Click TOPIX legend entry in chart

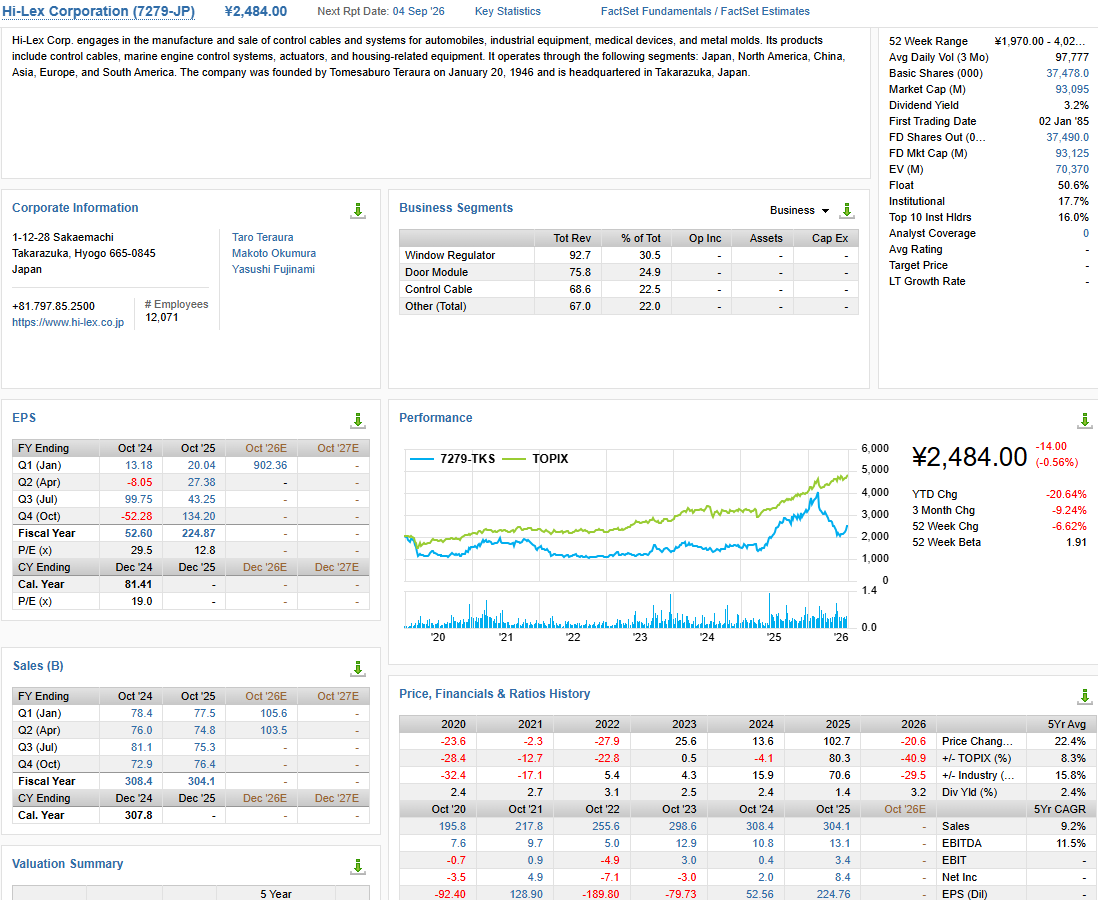[x=536, y=459]
